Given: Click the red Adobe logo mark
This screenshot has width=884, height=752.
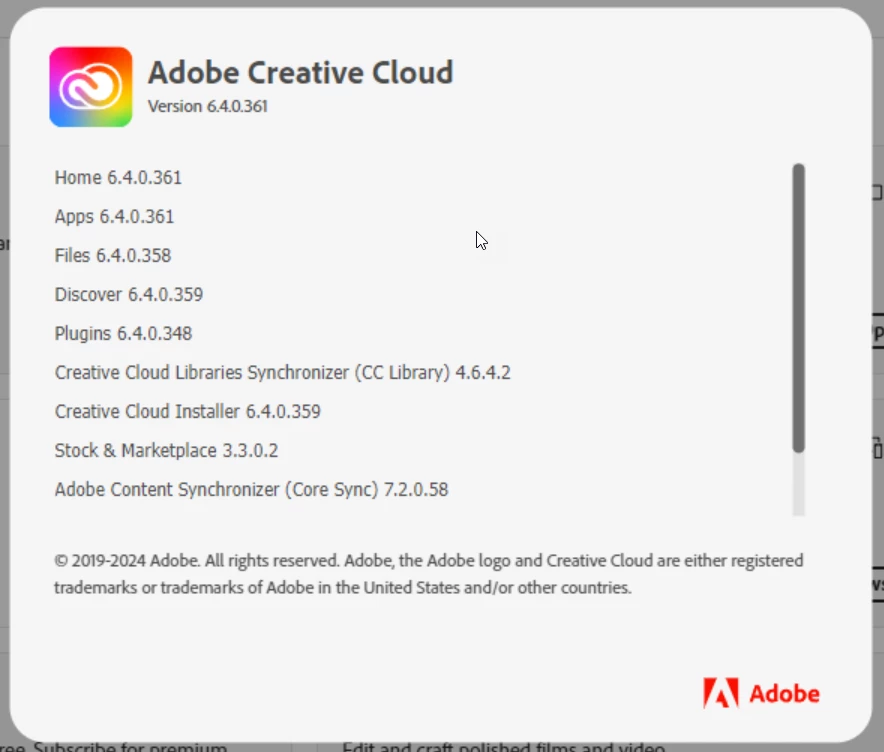Looking at the screenshot, I should [721, 693].
